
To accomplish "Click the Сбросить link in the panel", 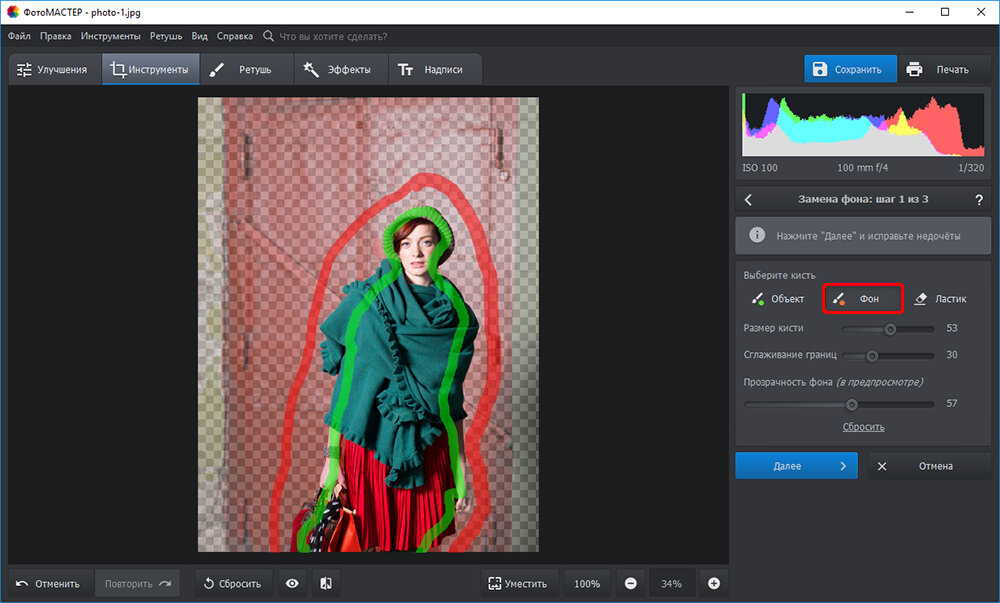I will pyautogui.click(x=864, y=427).
